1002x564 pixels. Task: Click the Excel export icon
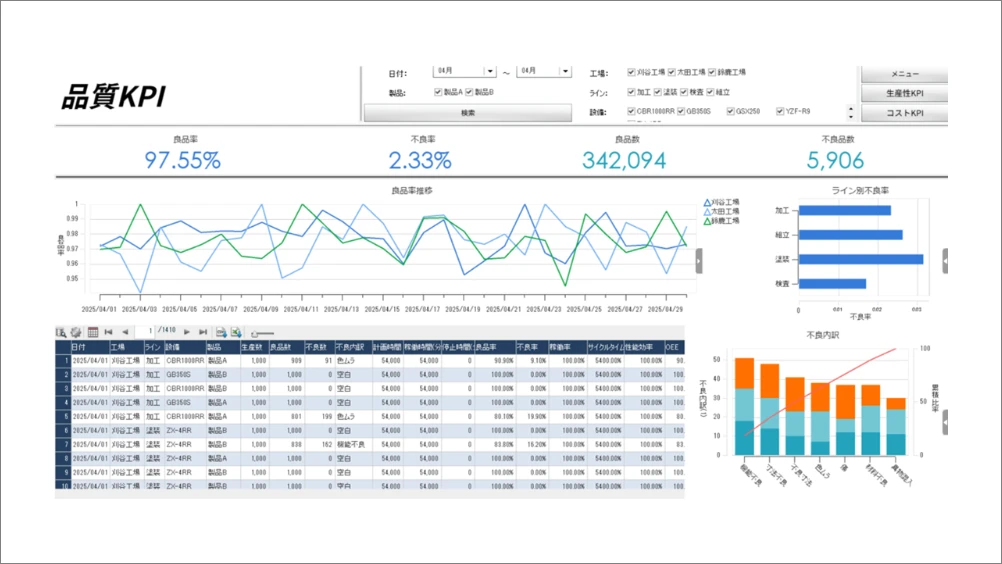click(236, 332)
